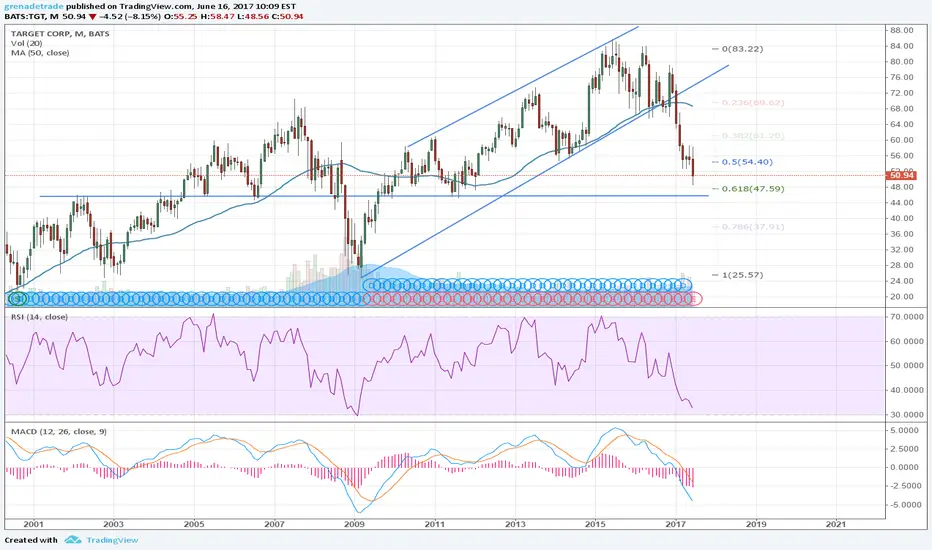Click the Fibonacci 0.236(69.62) level label
Viewport: 932px width, 550px height.
click(x=752, y=103)
